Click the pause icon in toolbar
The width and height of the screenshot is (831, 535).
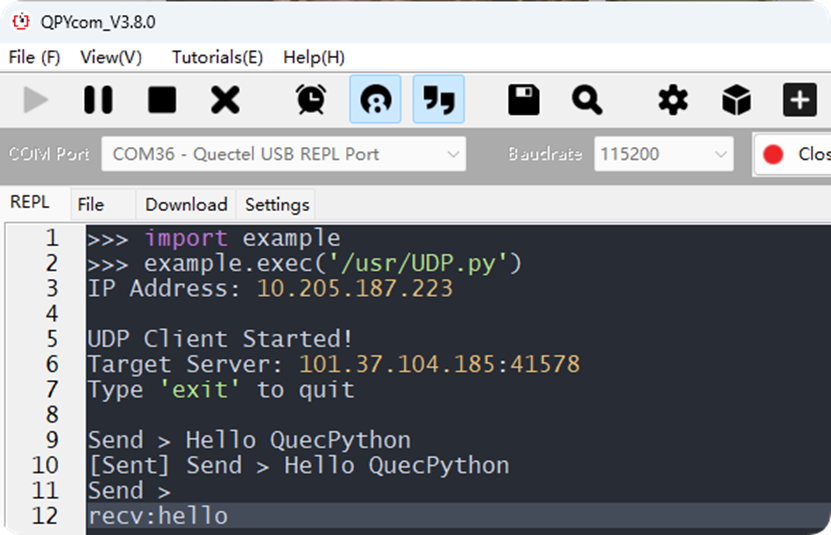tap(98, 100)
